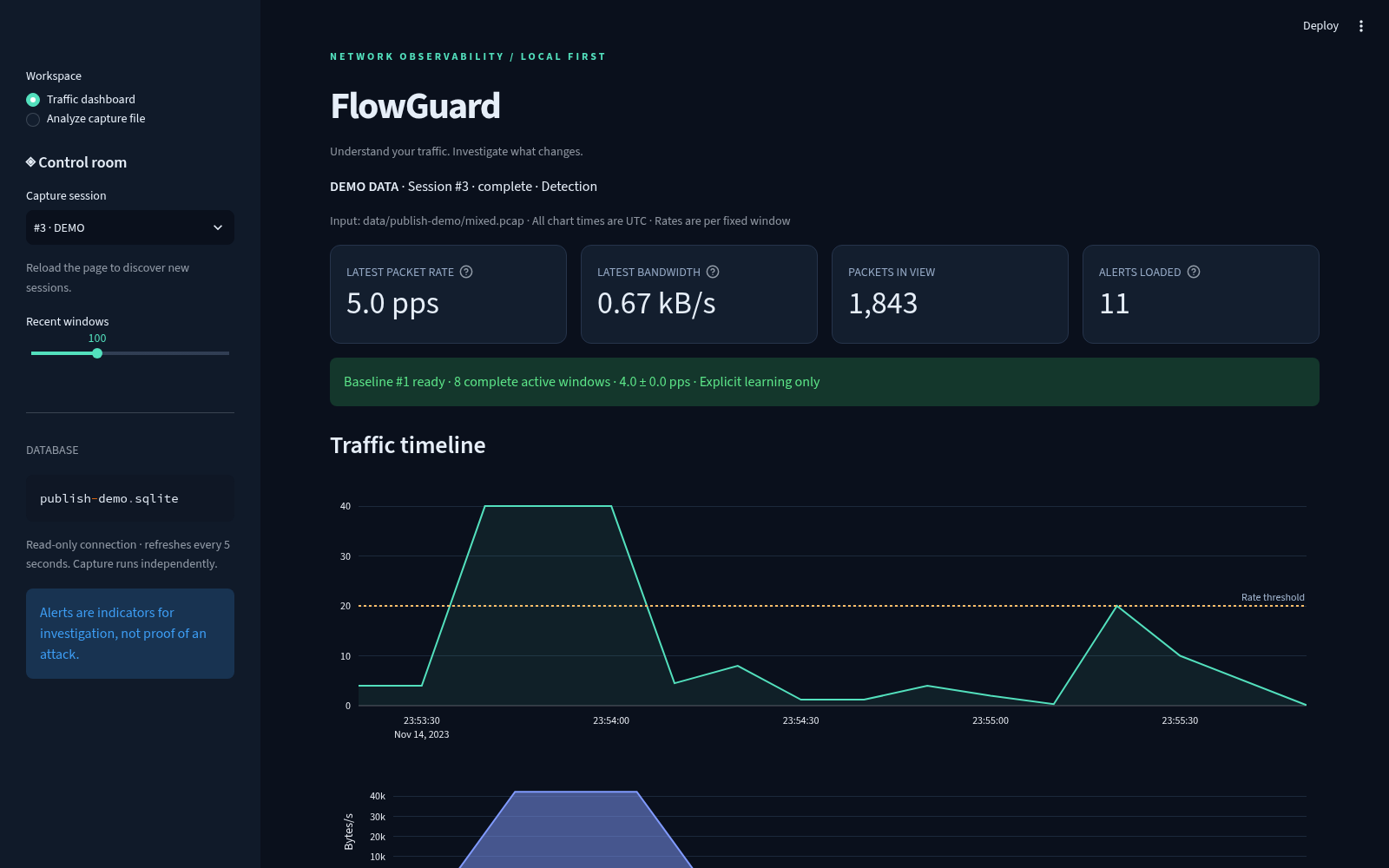Viewport: 1389px width, 868px height.
Task: Click the Alerts are indicators notice
Action: tap(130, 634)
